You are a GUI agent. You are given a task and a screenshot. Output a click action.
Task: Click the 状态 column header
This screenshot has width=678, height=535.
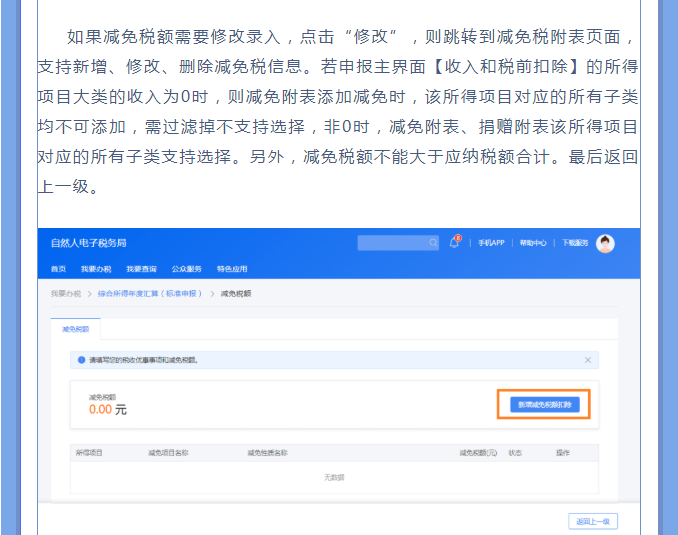coord(515,453)
